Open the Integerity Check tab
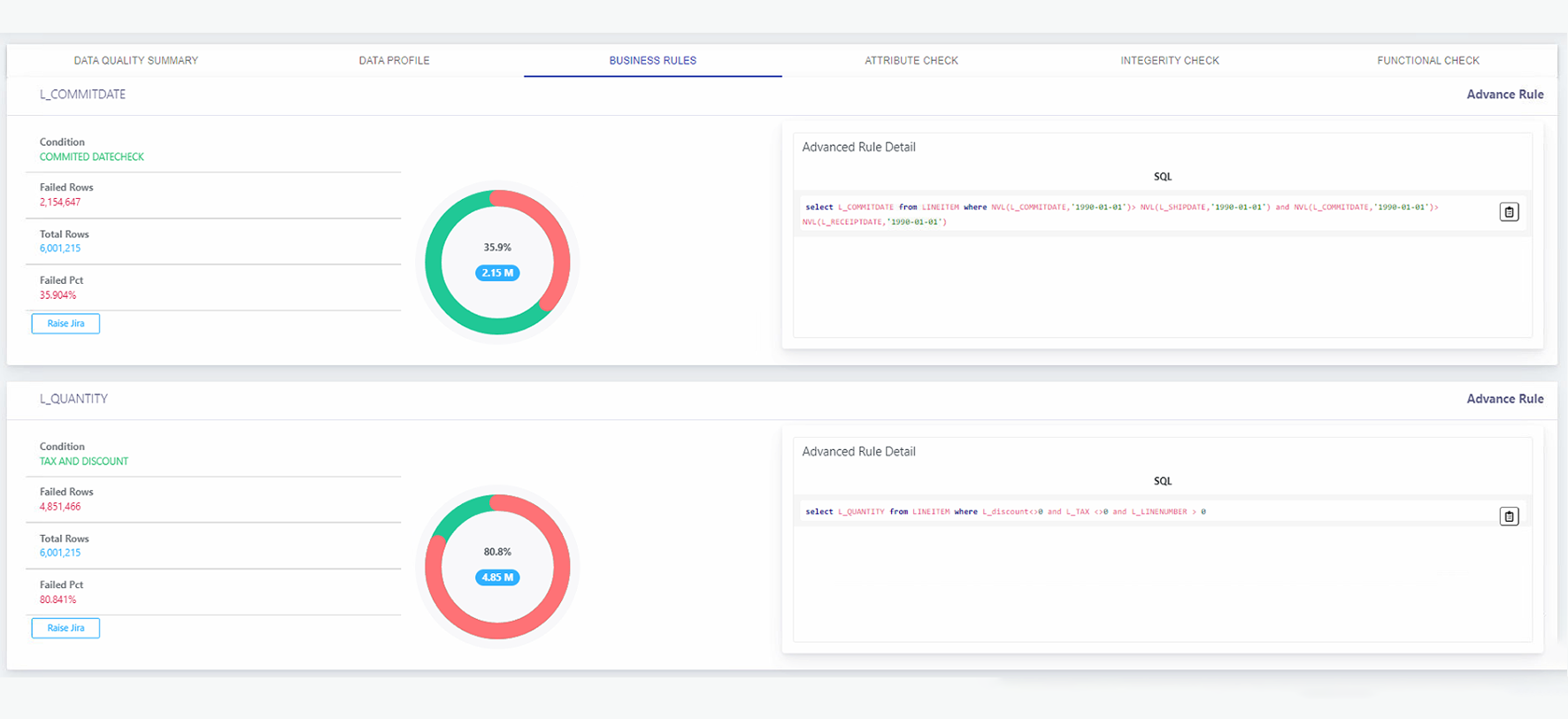 point(1169,60)
